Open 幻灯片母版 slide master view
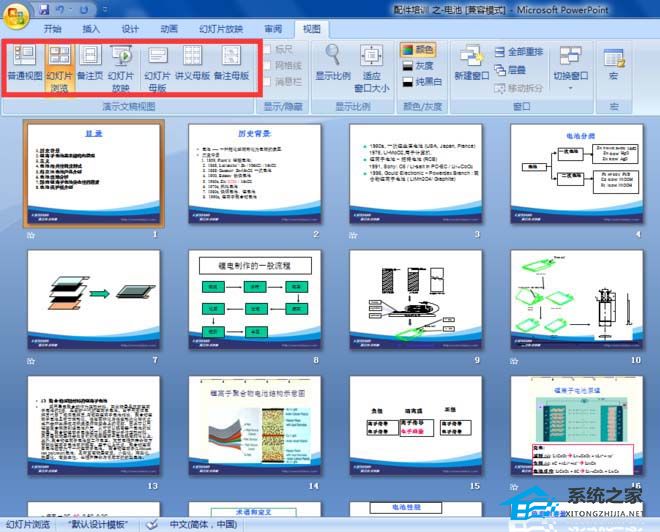Image resolution: width=660 pixels, height=532 pixels. point(157,69)
